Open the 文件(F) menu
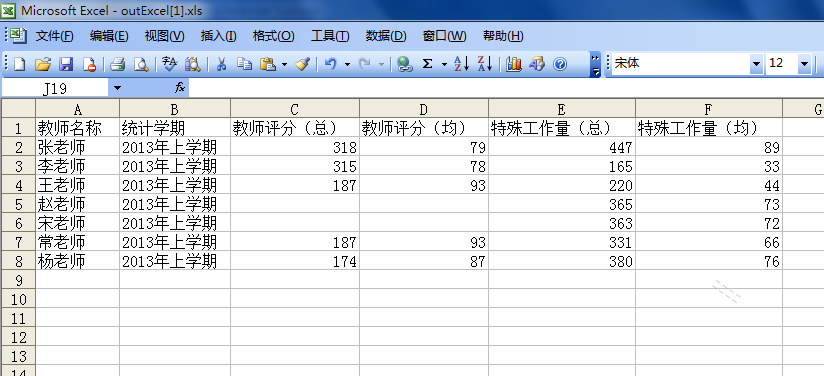 [54, 36]
